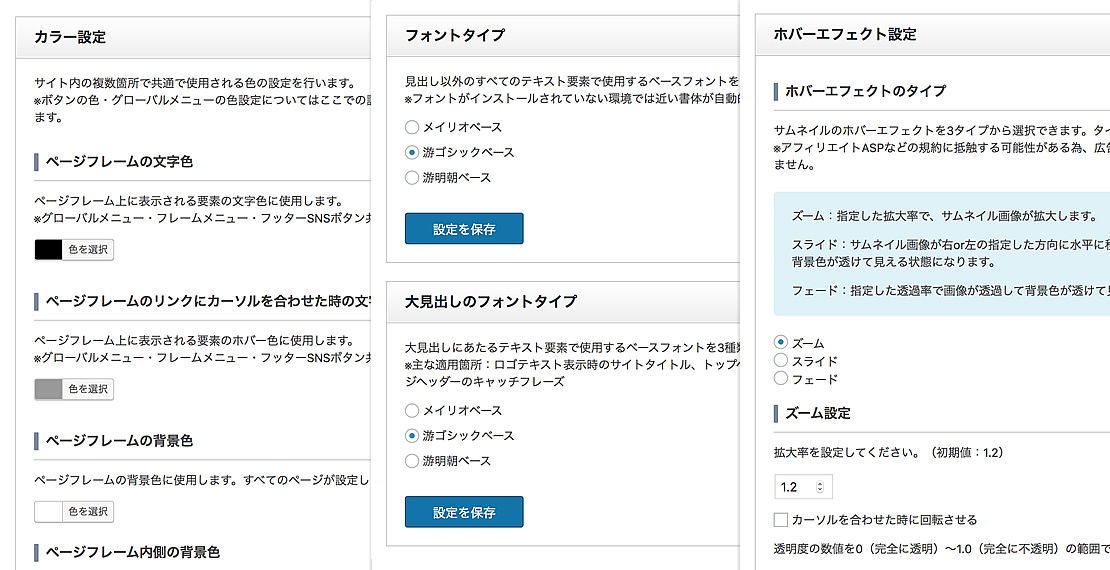The width and height of the screenshot is (1110, 570).
Task: Click 色を選択 button under ページフレームの文字色
Action: point(88,249)
